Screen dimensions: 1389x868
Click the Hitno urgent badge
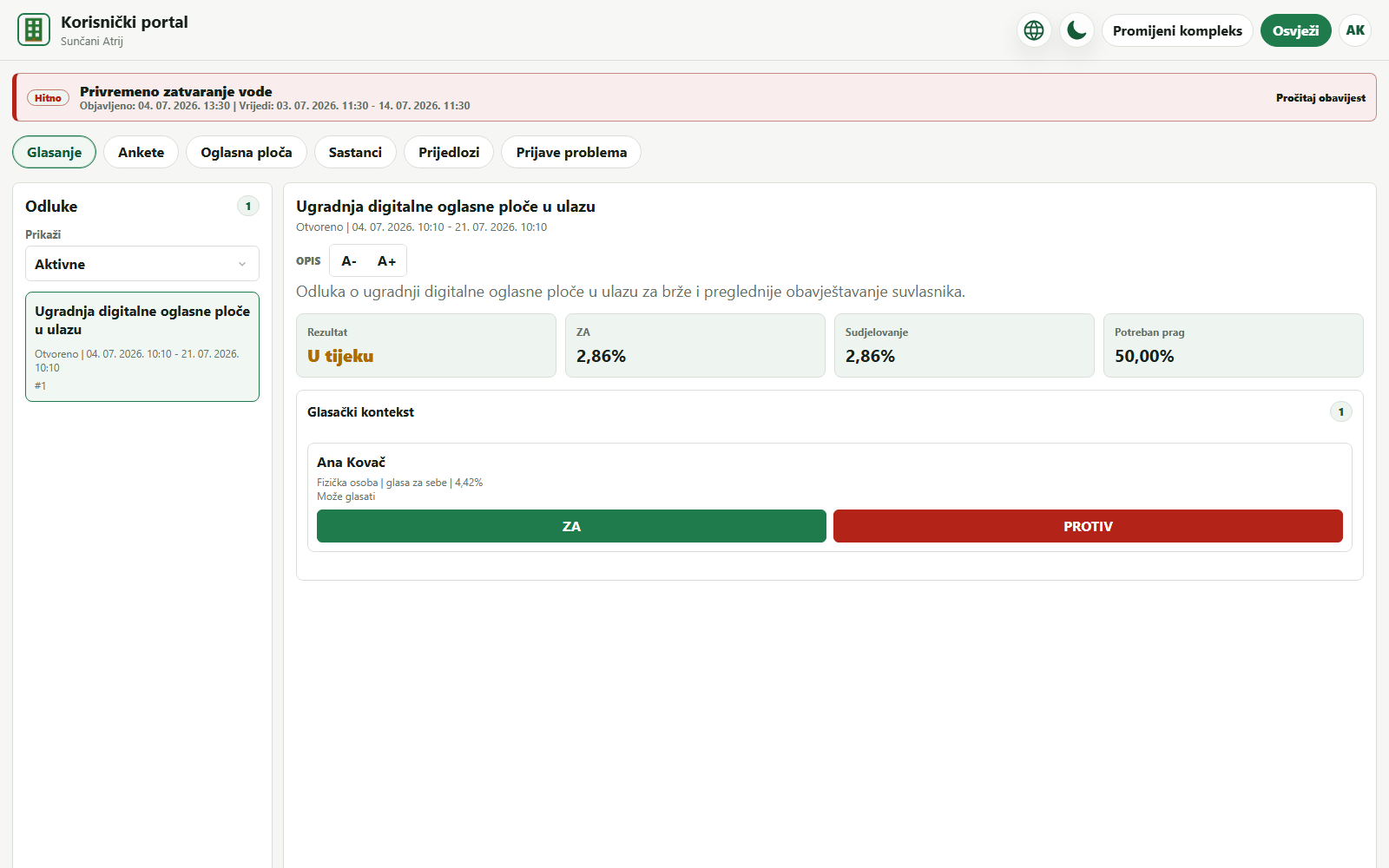click(x=48, y=98)
